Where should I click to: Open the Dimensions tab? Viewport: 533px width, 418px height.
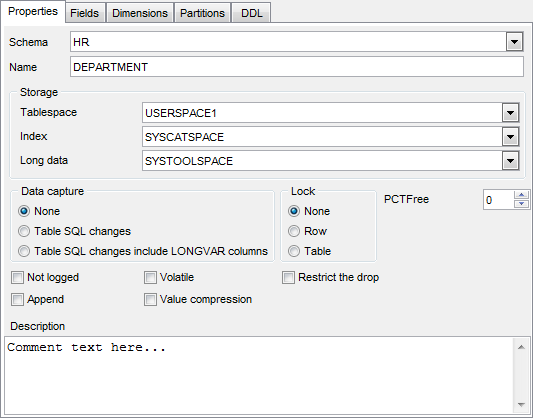[x=140, y=13]
